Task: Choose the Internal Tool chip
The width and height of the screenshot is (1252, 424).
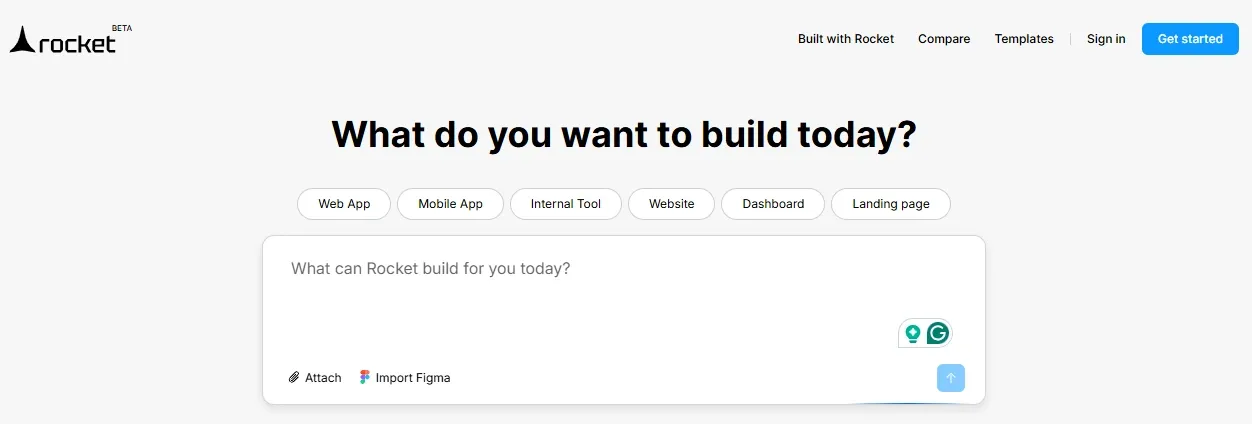Action: click(x=566, y=204)
